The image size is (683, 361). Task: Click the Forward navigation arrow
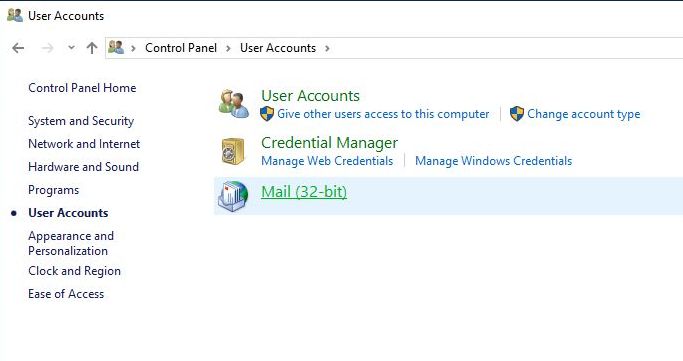point(47,48)
